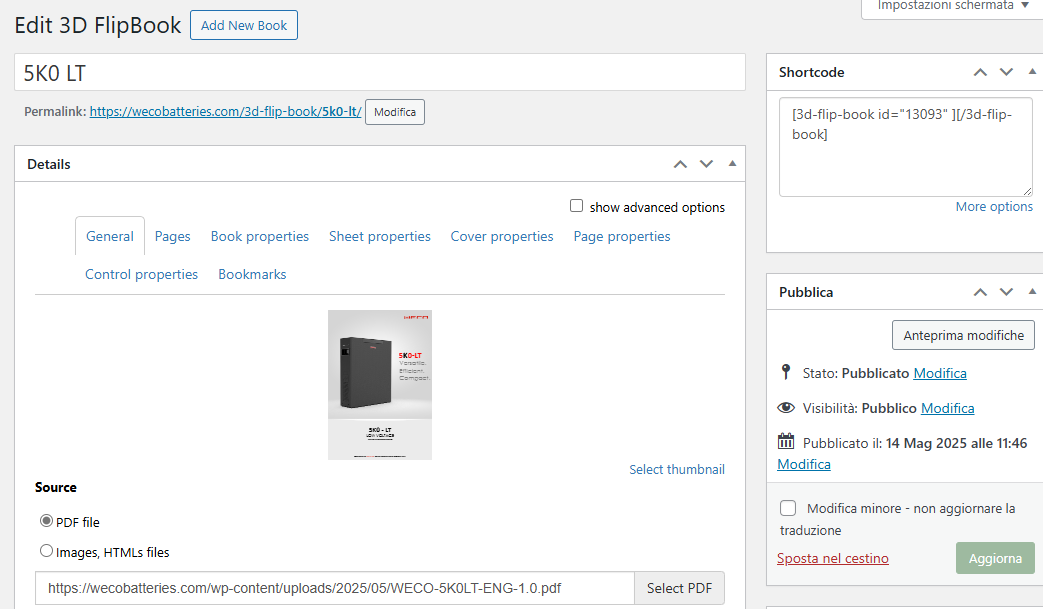Open Sheet properties tab

click(x=380, y=237)
